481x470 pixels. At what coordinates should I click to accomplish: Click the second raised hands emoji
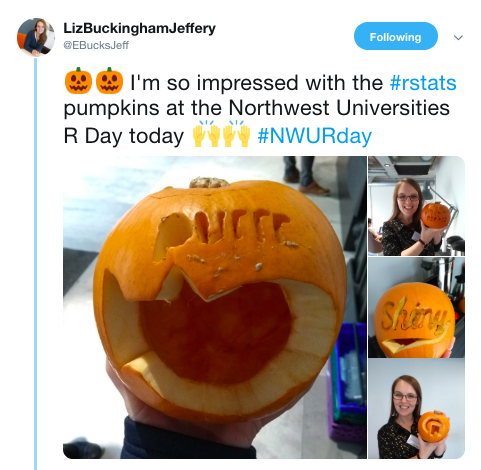[237, 134]
